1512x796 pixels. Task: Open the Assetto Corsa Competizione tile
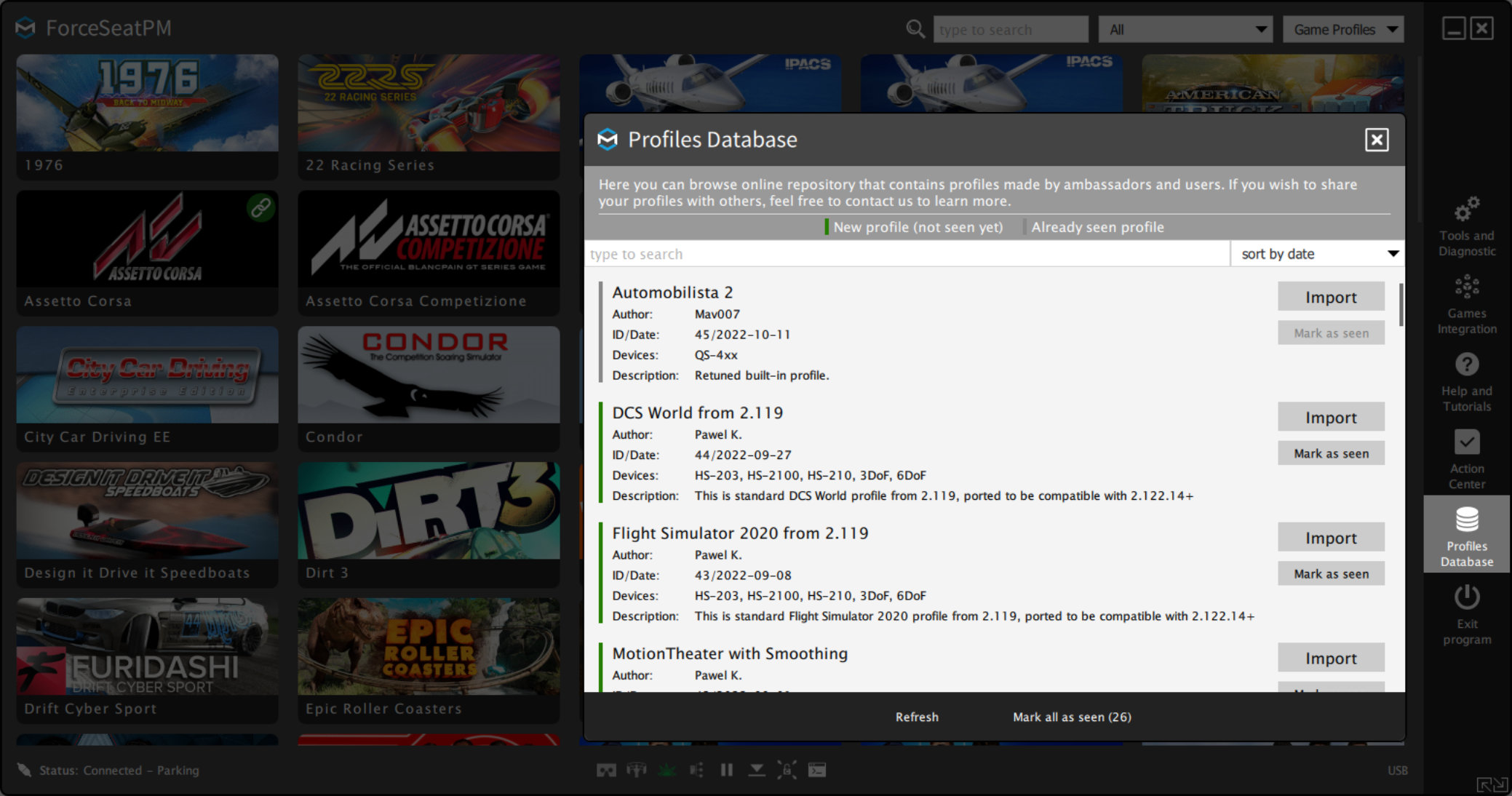pyautogui.click(x=429, y=252)
